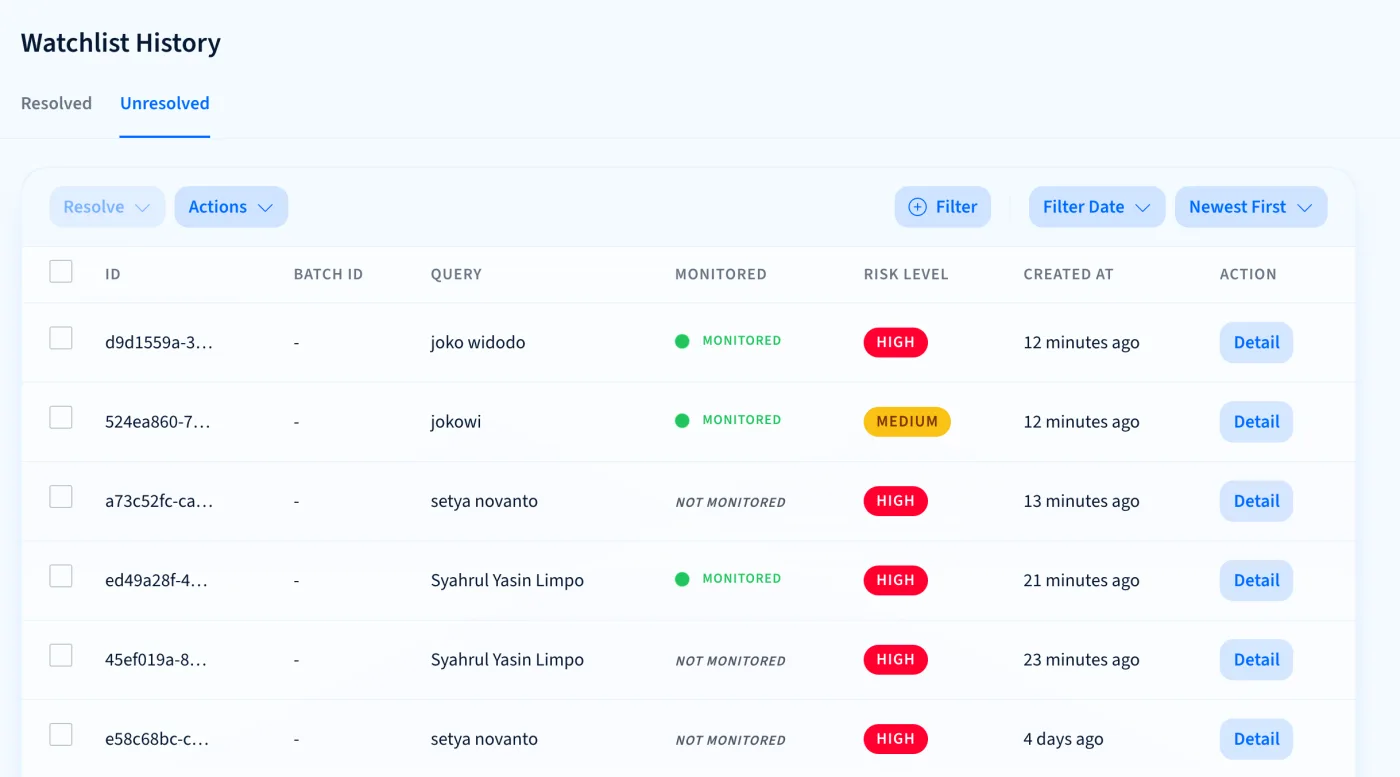
Task: Open the Filter Date dropdown
Action: click(1097, 207)
